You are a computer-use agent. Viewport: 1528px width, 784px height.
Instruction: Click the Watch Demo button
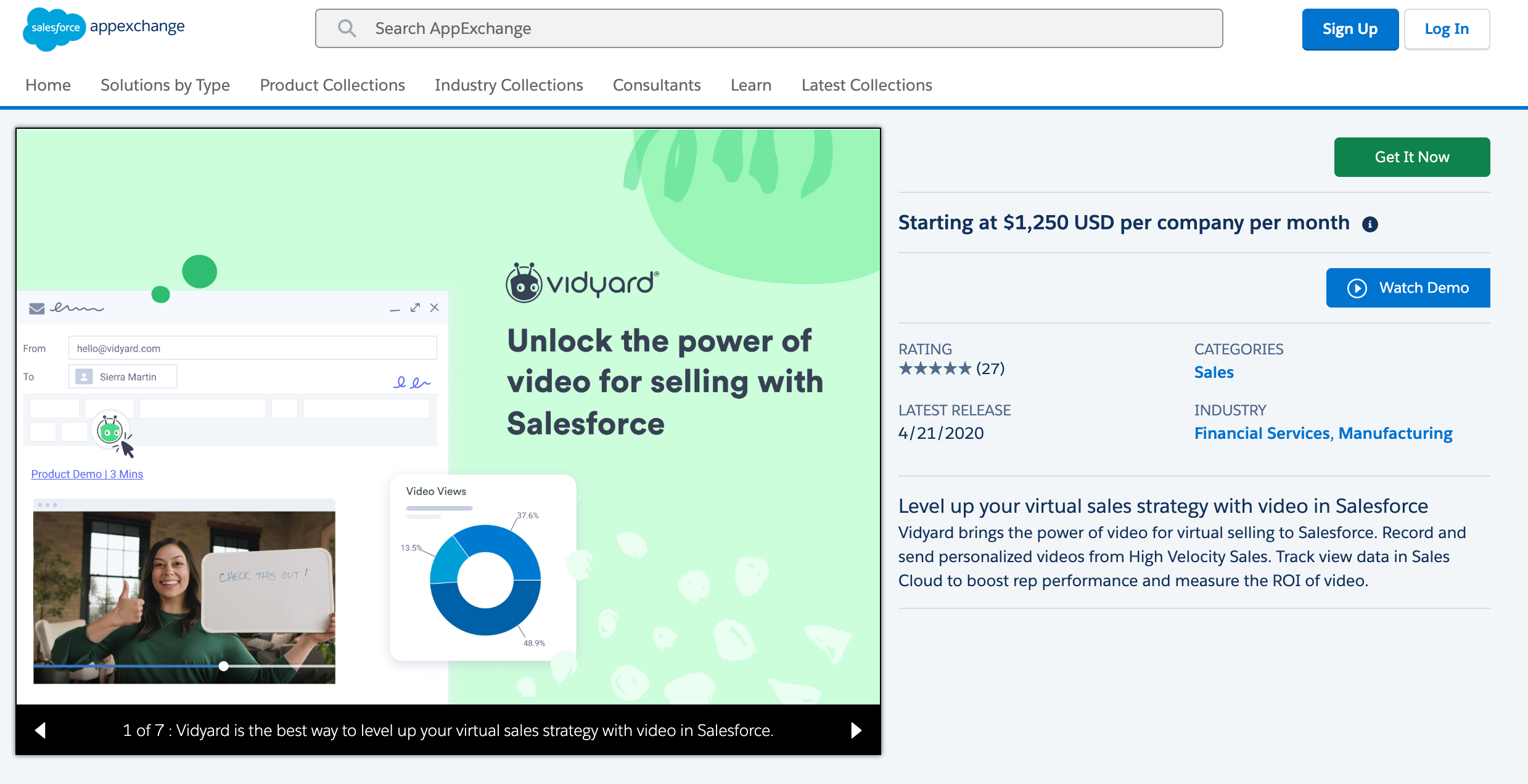pyautogui.click(x=1408, y=288)
